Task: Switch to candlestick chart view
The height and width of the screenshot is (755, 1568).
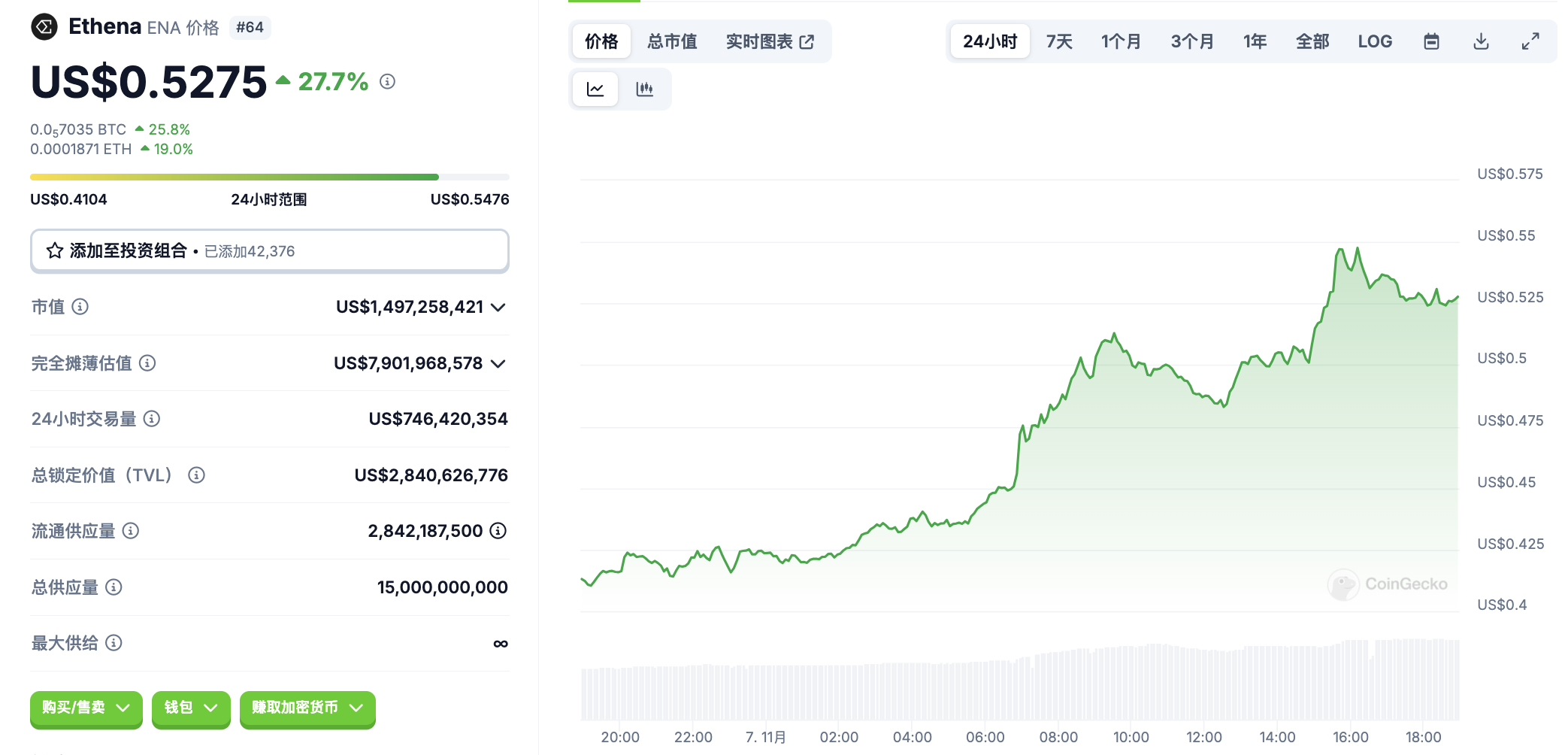Action: (x=644, y=89)
